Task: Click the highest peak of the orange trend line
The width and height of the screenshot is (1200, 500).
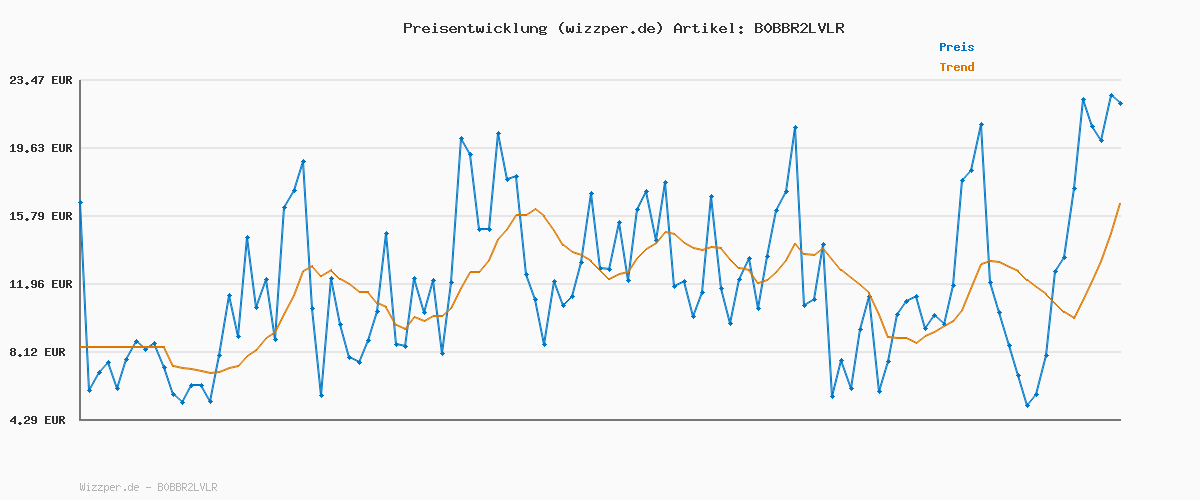Action: pos(536,209)
